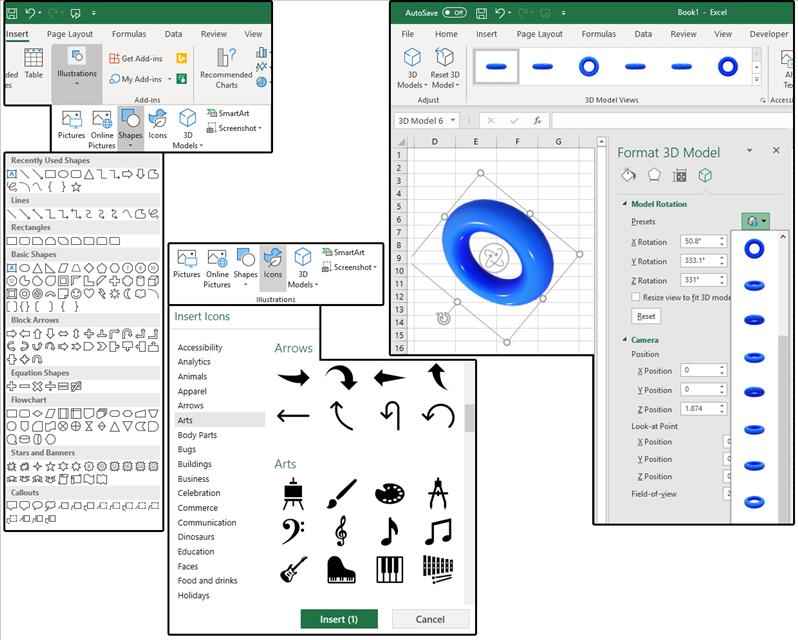The height and width of the screenshot is (640, 798).
Task: Pick the paint palette icon
Action: pos(389,492)
